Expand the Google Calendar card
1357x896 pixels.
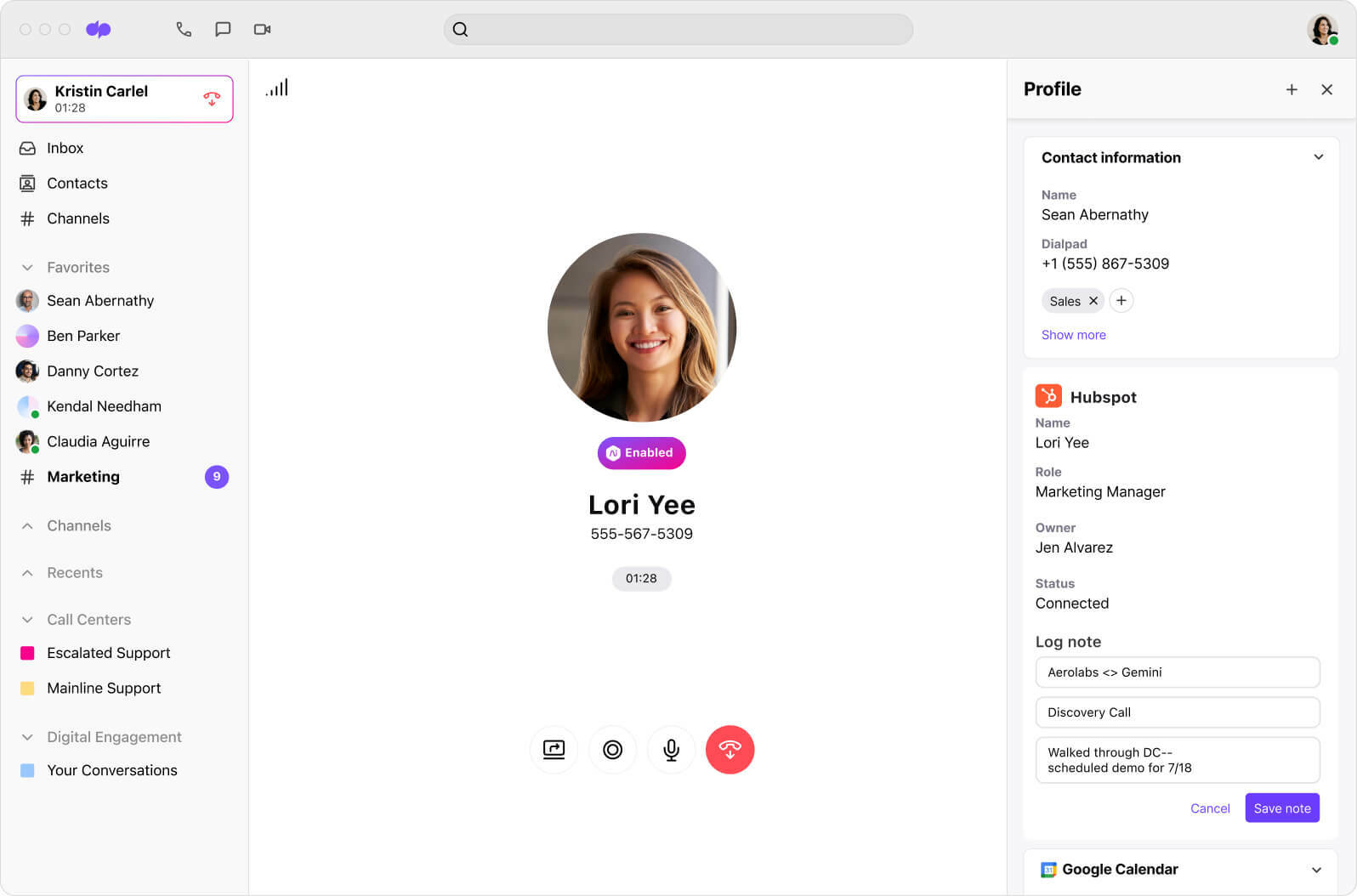(x=1316, y=870)
